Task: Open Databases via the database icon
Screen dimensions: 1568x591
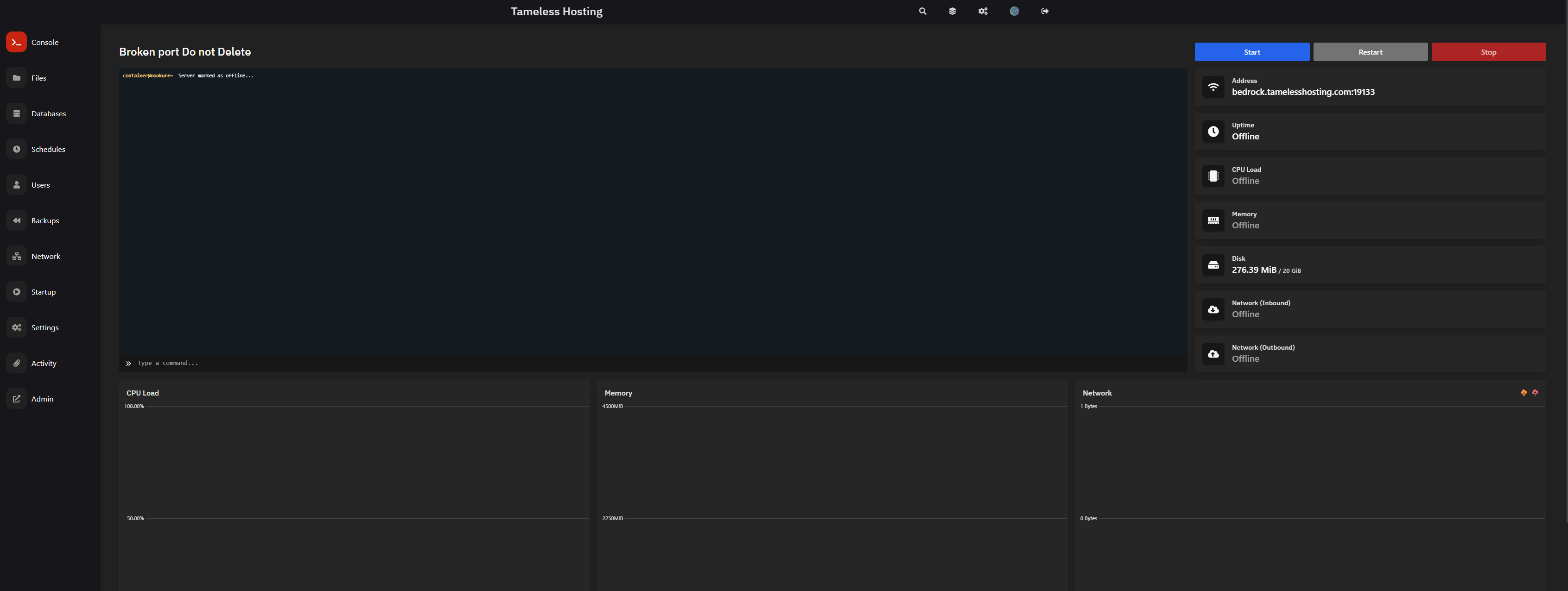Action: [x=16, y=113]
